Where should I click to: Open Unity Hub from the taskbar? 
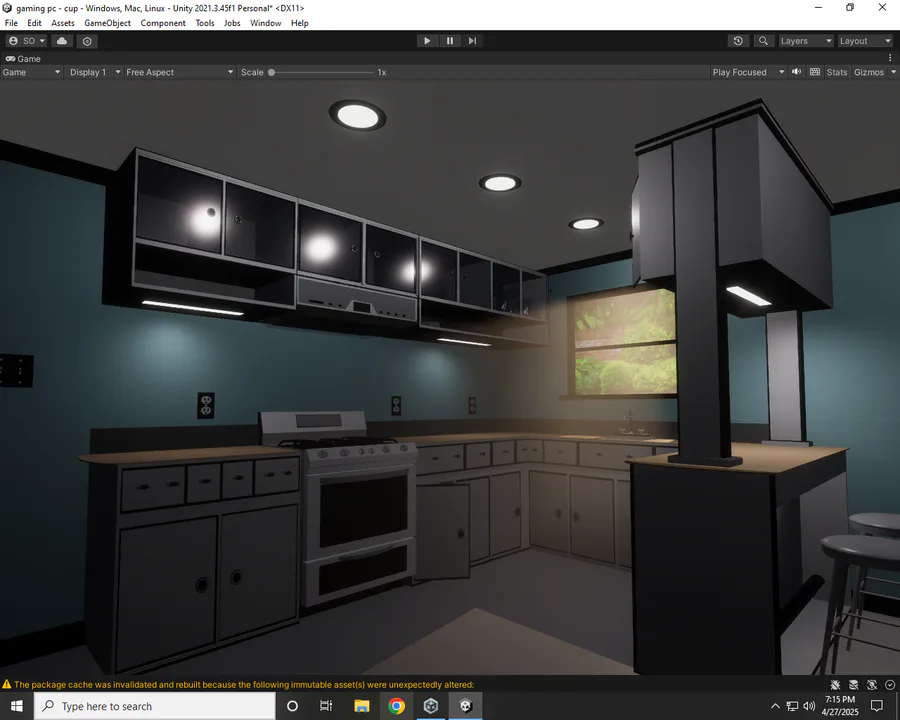430,706
